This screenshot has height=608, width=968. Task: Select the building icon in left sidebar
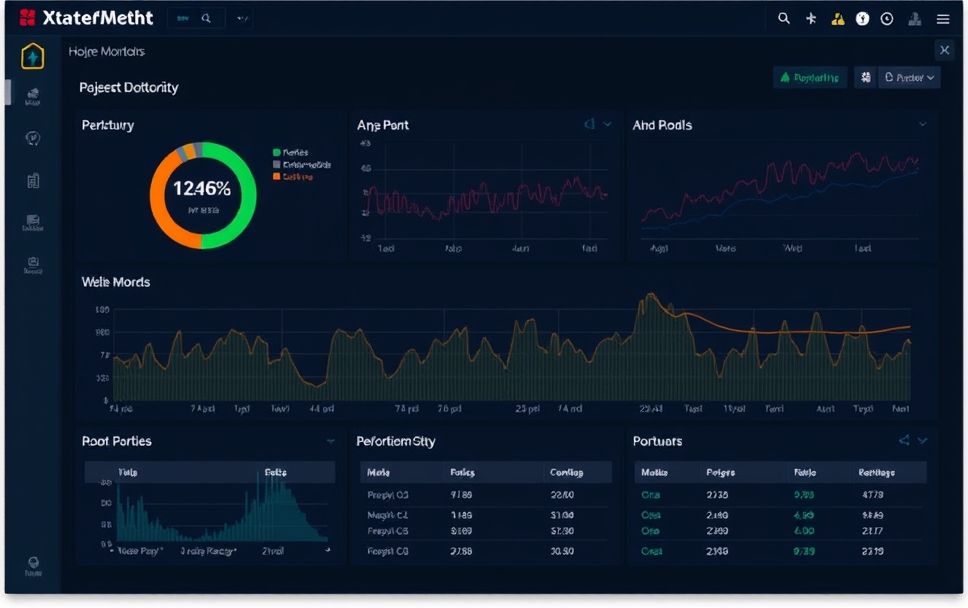(x=33, y=180)
